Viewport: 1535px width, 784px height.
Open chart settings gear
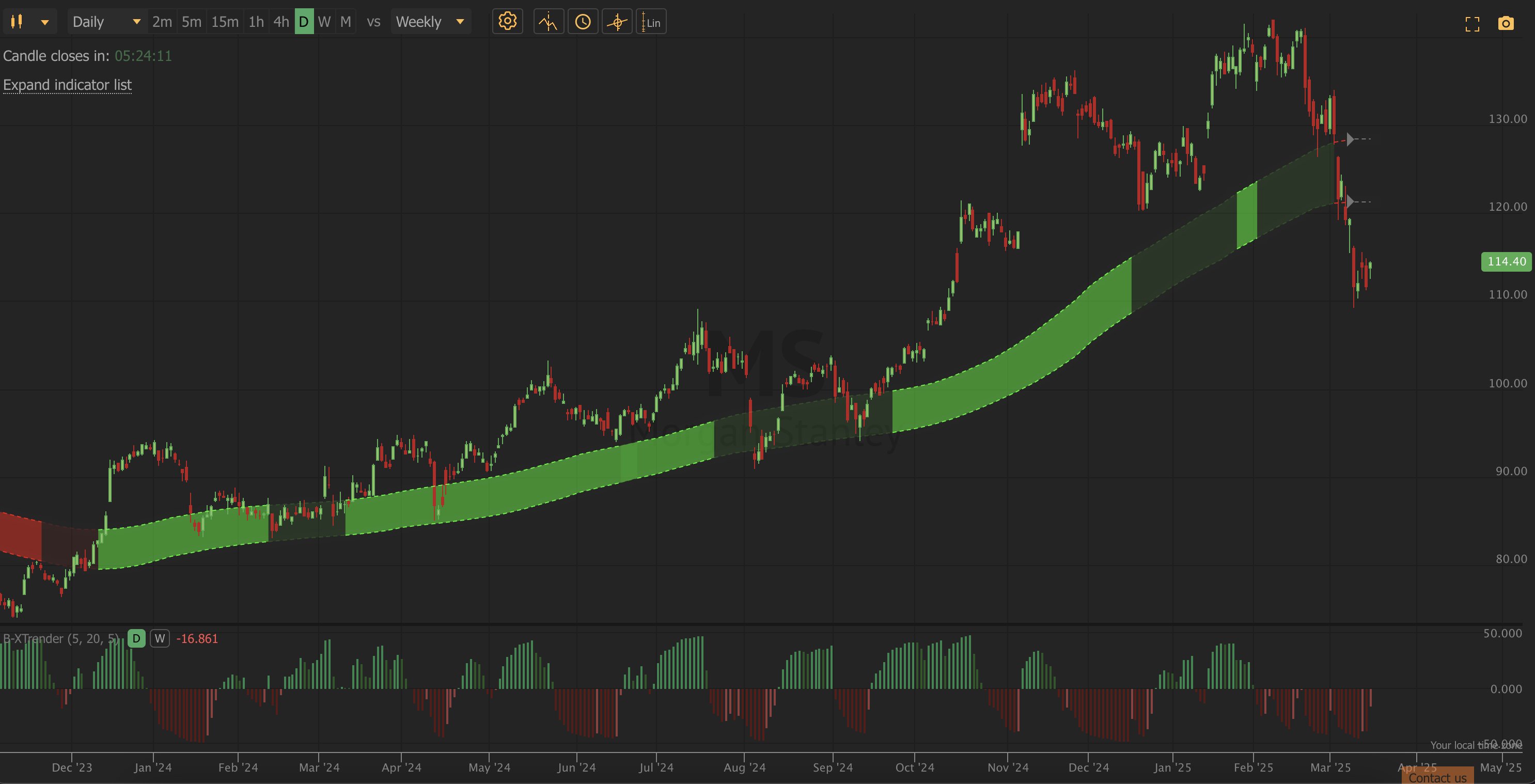point(507,22)
